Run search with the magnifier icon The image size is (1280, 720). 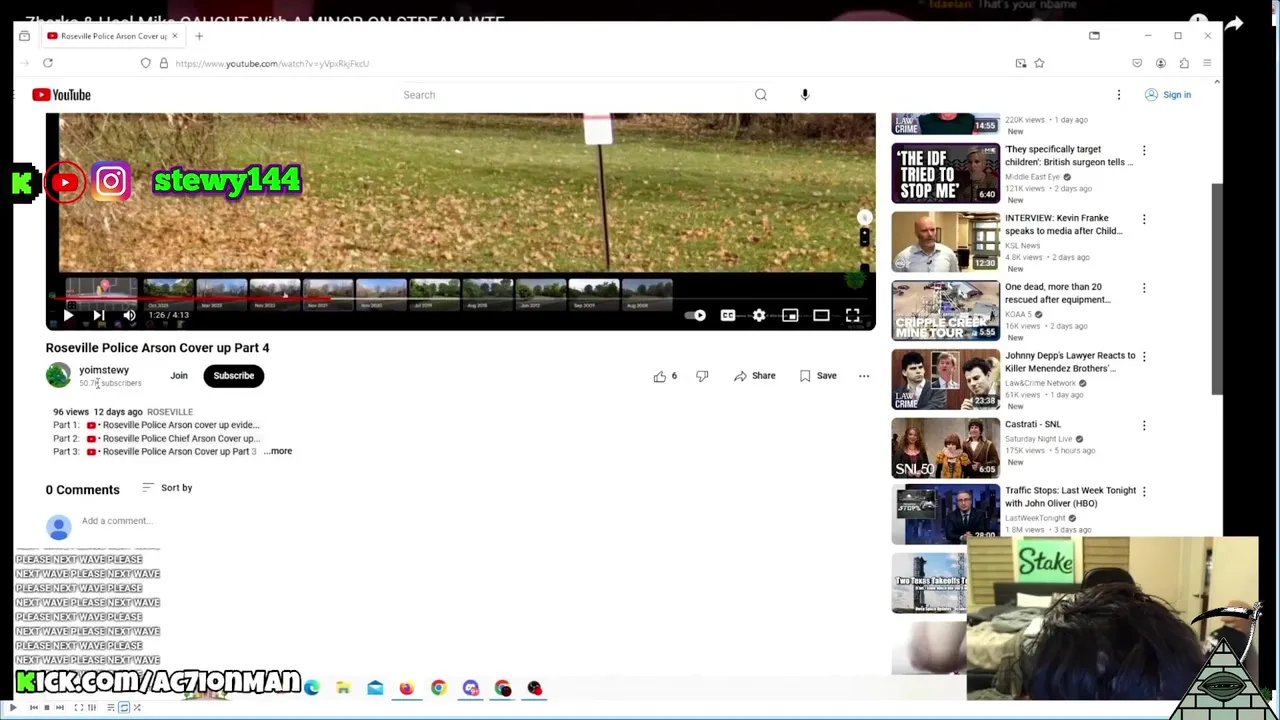point(761,95)
